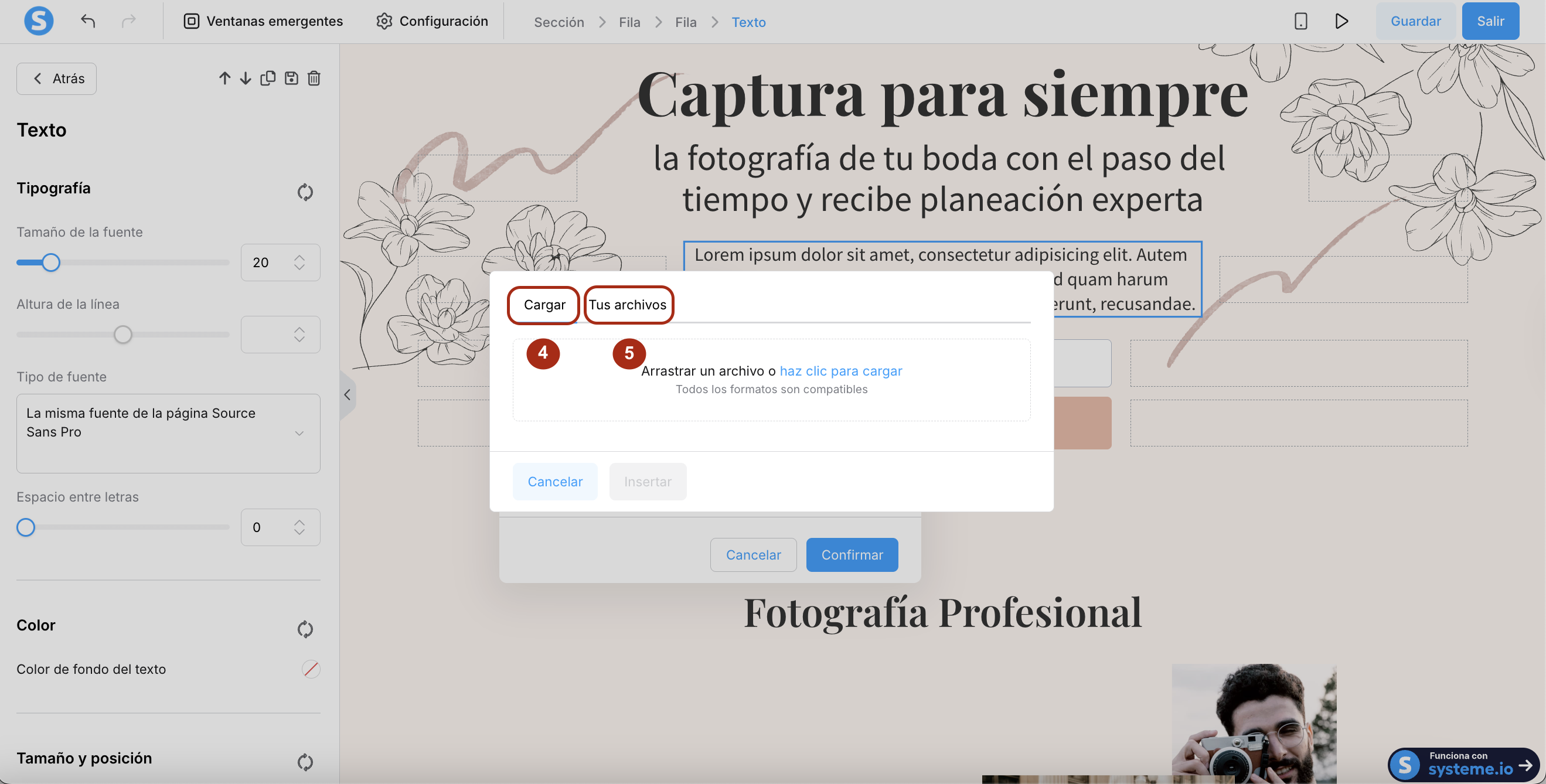Open text background color swatch
1546x784 pixels.
310,669
